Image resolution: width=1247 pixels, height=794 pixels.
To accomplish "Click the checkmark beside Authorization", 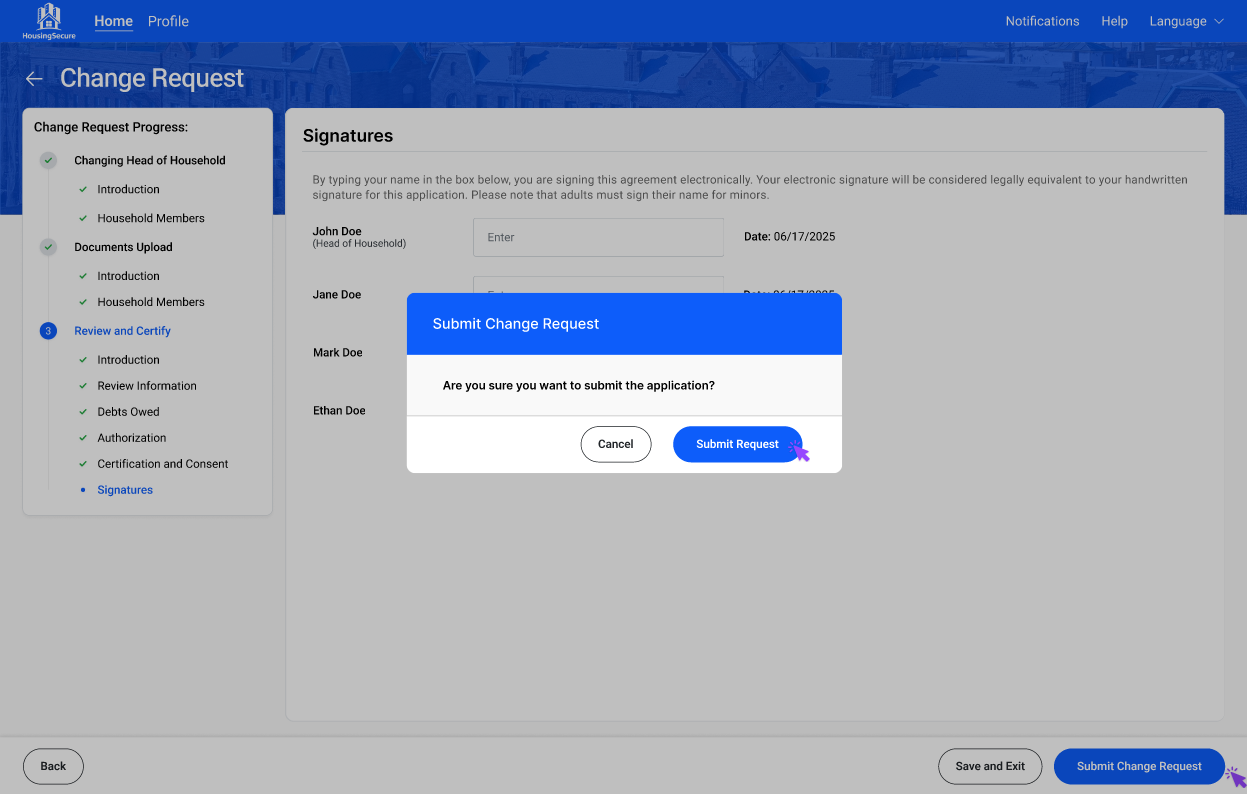I will click(83, 438).
